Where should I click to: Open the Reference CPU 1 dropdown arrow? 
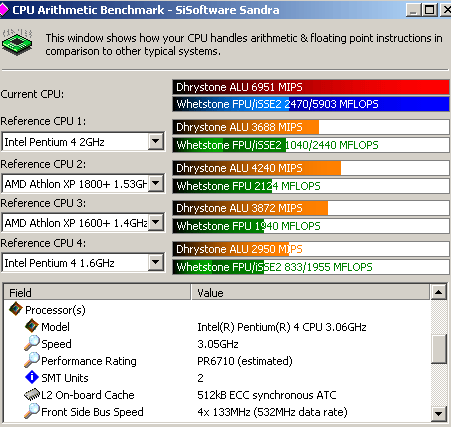click(x=155, y=141)
